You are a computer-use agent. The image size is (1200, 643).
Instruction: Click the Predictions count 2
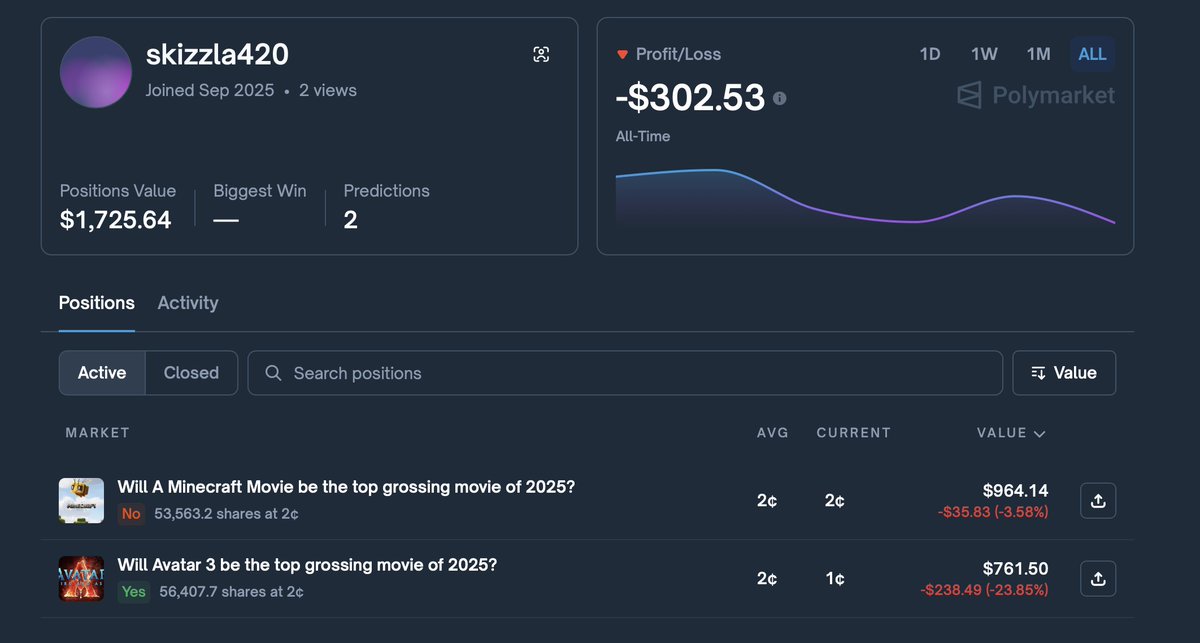pos(350,219)
